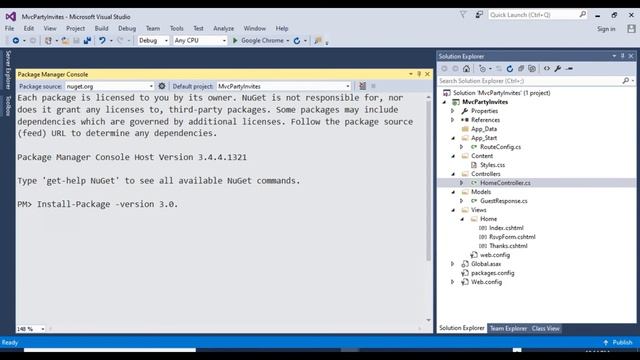
Task: Select Styles.css file
Action: click(x=492, y=165)
